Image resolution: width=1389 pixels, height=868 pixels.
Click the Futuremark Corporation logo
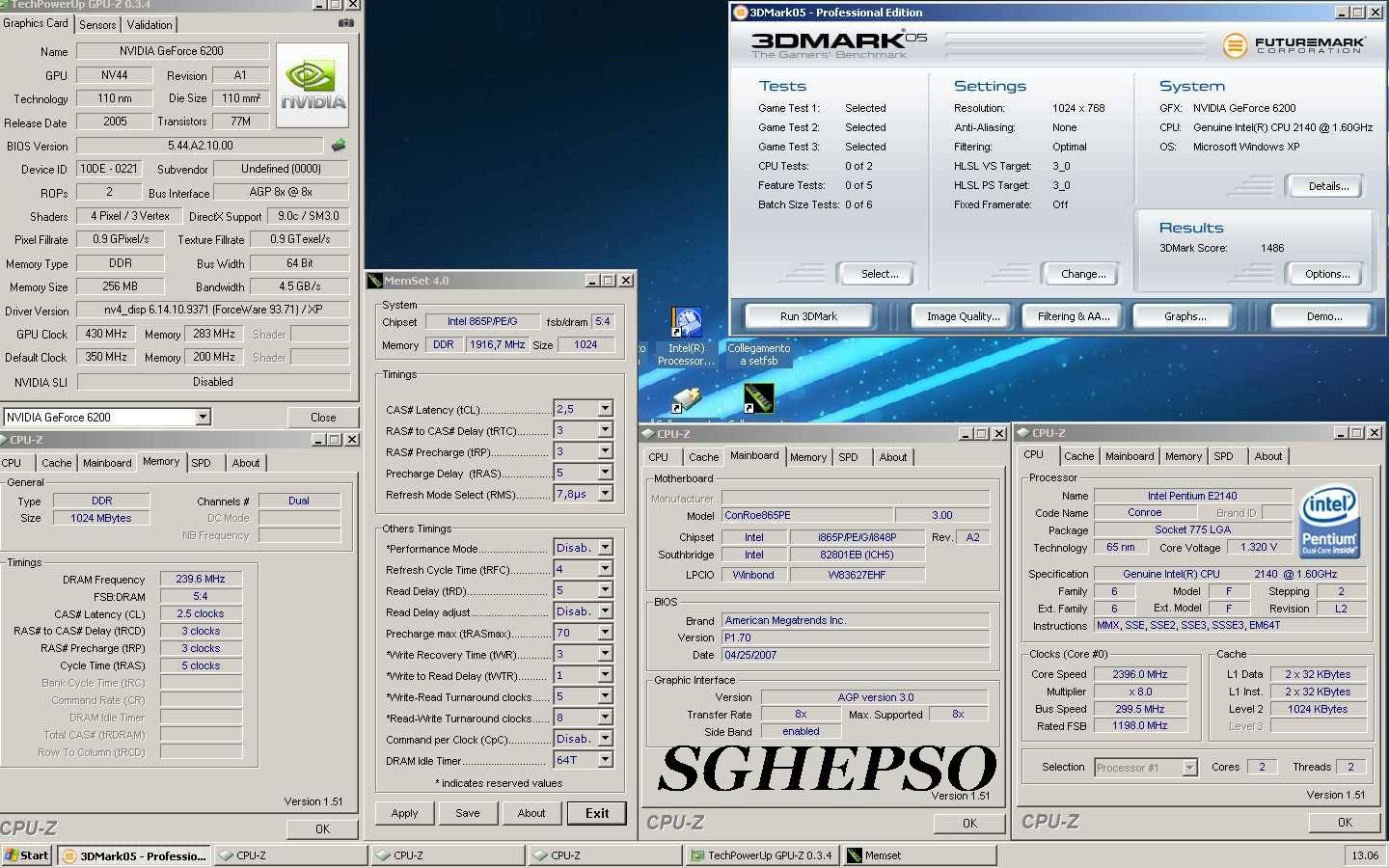(1294, 44)
